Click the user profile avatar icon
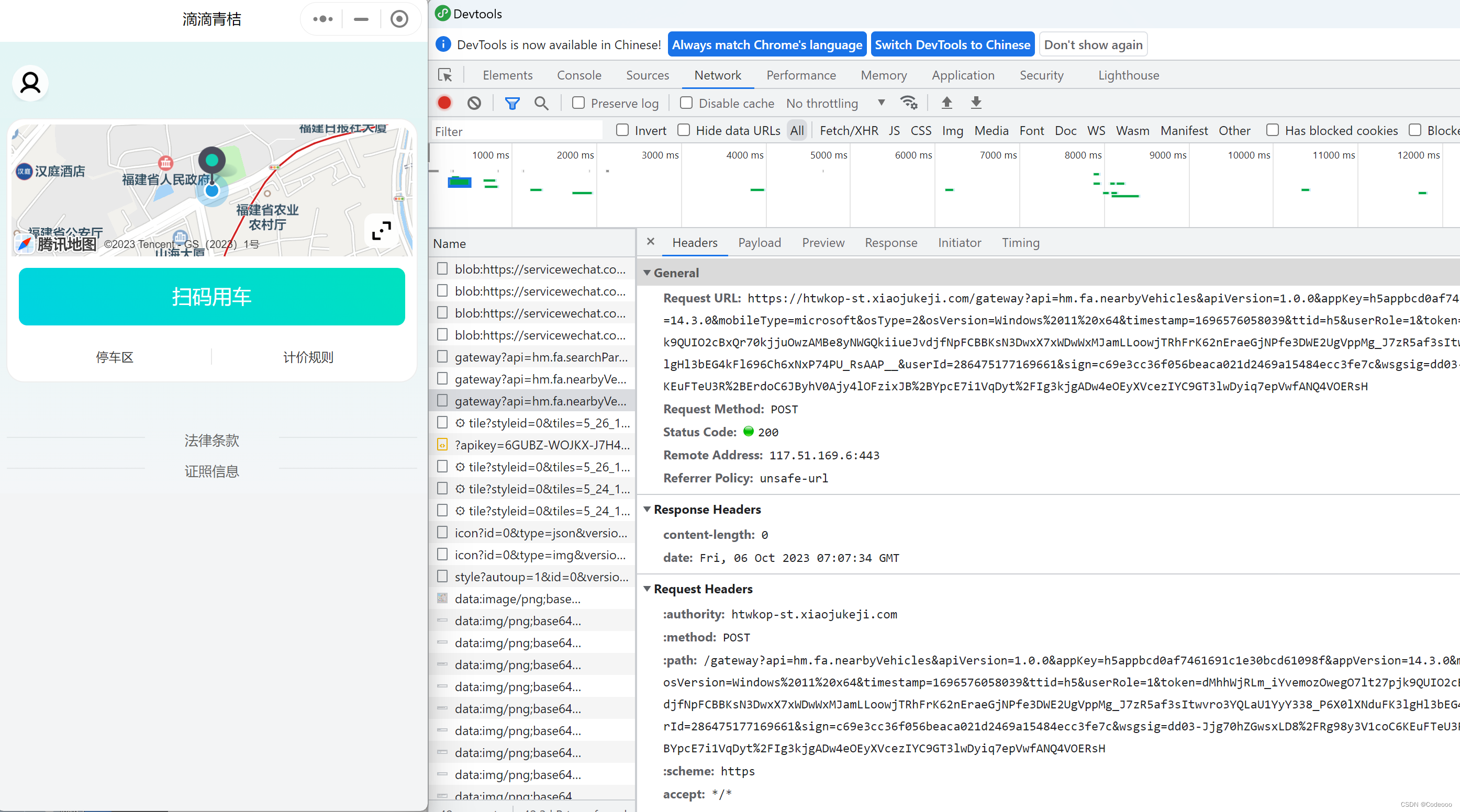The image size is (1460, 812). 30,83
